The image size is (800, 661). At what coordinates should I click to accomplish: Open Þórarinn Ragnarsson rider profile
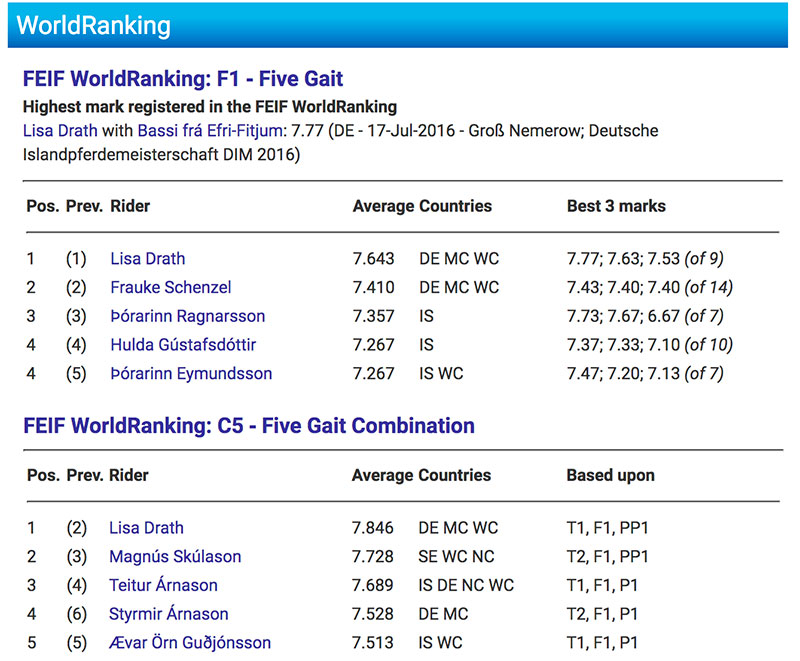pyautogui.click(x=187, y=316)
